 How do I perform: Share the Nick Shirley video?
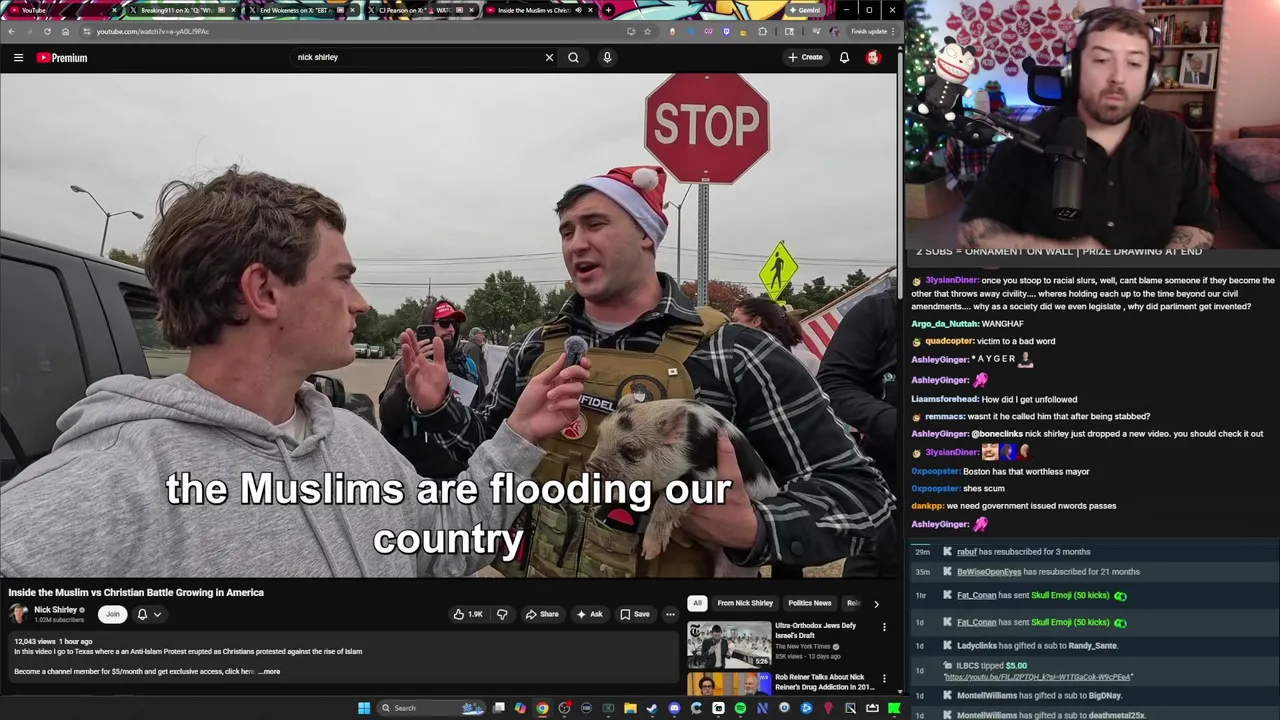point(542,614)
